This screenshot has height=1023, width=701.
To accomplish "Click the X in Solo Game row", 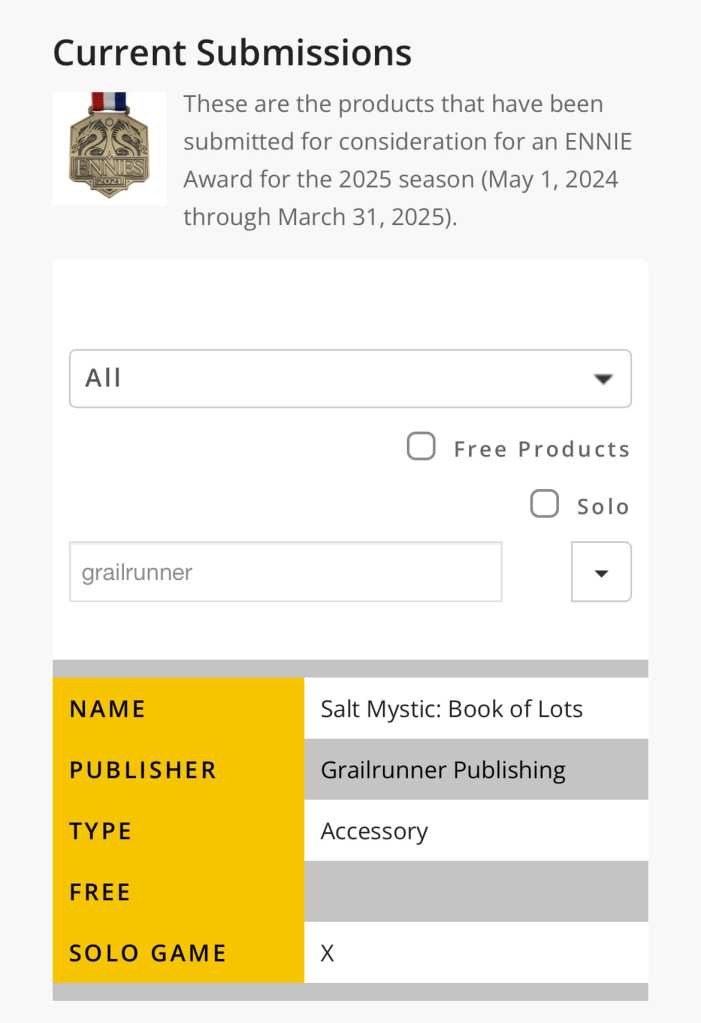I will click(327, 953).
